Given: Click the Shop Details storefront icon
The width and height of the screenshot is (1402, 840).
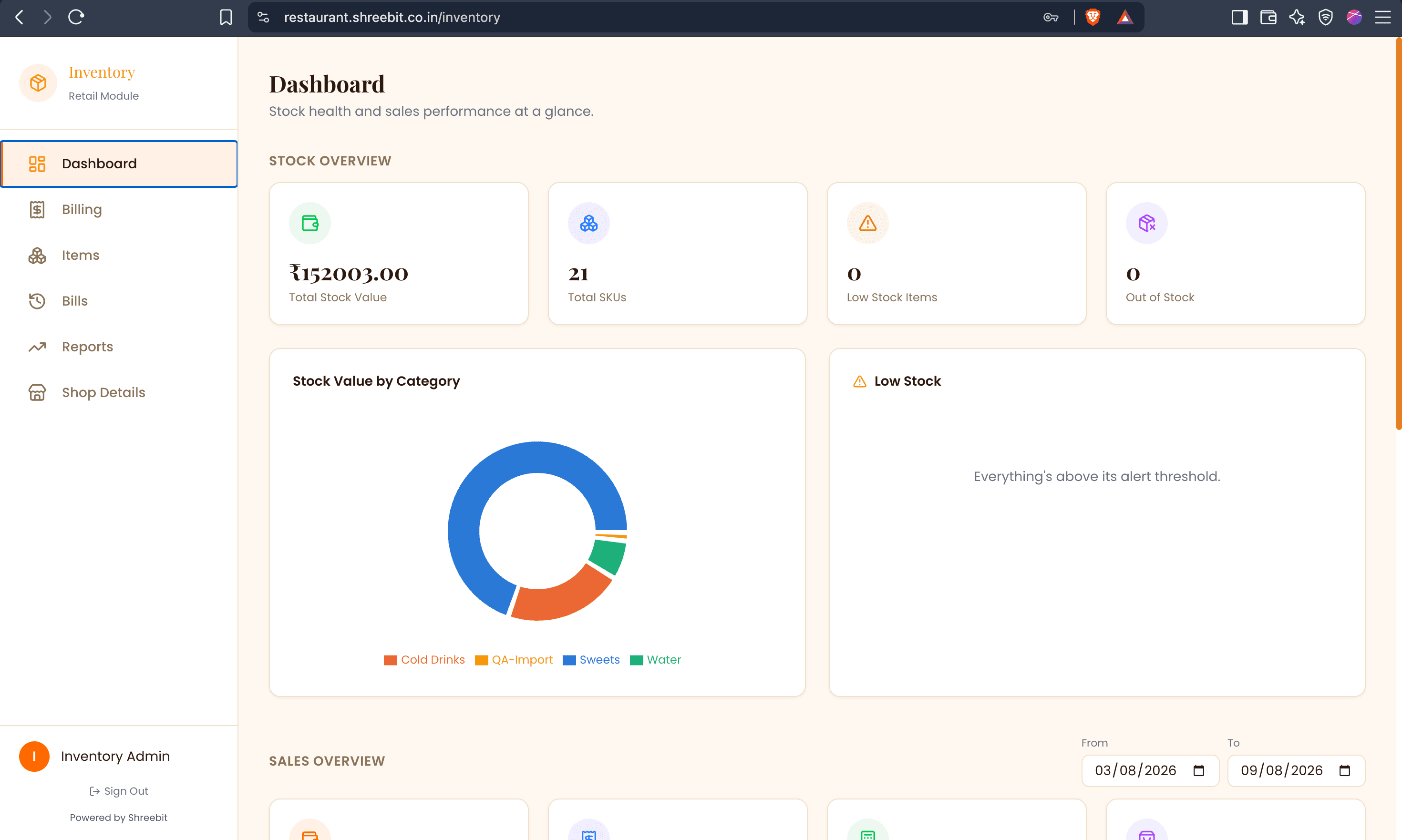Looking at the screenshot, I should point(37,392).
